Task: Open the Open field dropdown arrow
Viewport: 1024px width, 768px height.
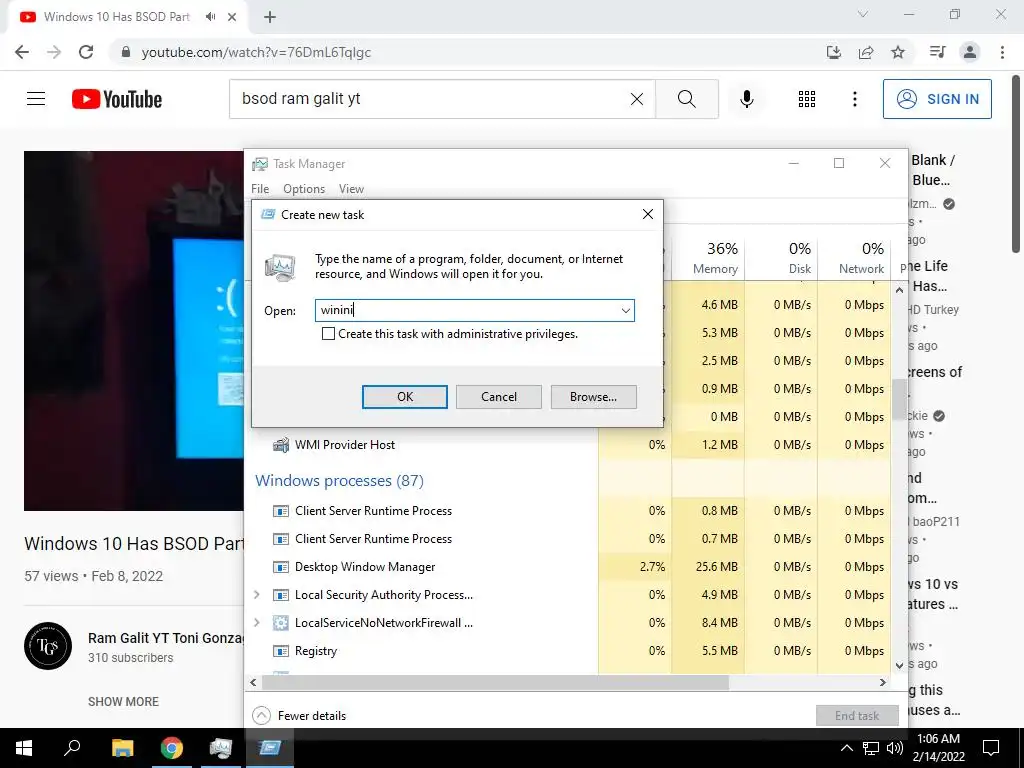Action: pyautogui.click(x=626, y=311)
